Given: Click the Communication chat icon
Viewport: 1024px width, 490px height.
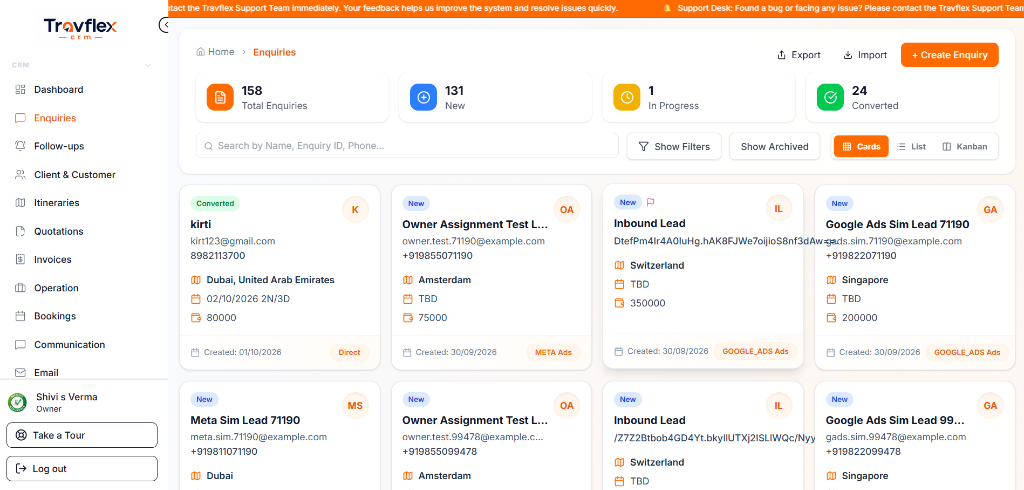Looking at the screenshot, I should [x=20, y=344].
